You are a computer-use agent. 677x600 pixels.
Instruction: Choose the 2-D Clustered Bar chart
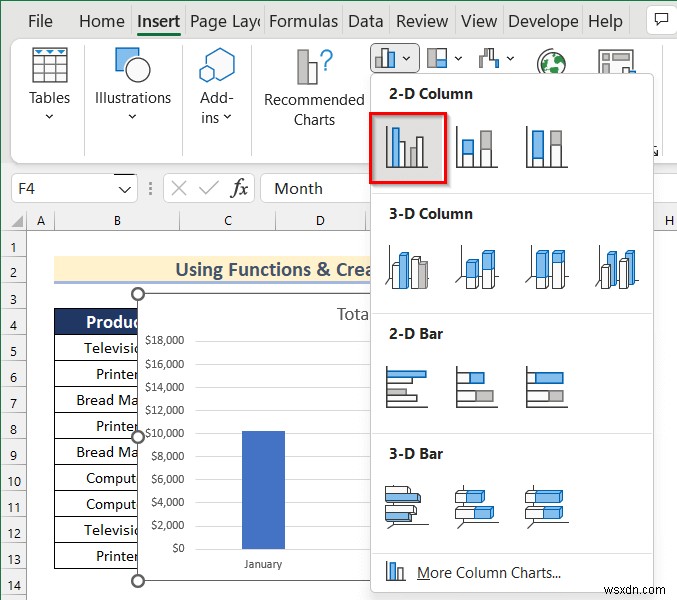pyautogui.click(x=407, y=387)
